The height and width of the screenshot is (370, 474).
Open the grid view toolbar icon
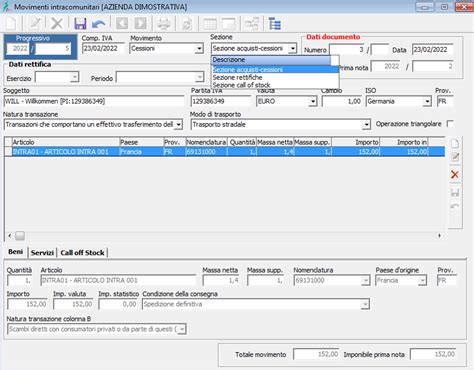click(x=210, y=24)
